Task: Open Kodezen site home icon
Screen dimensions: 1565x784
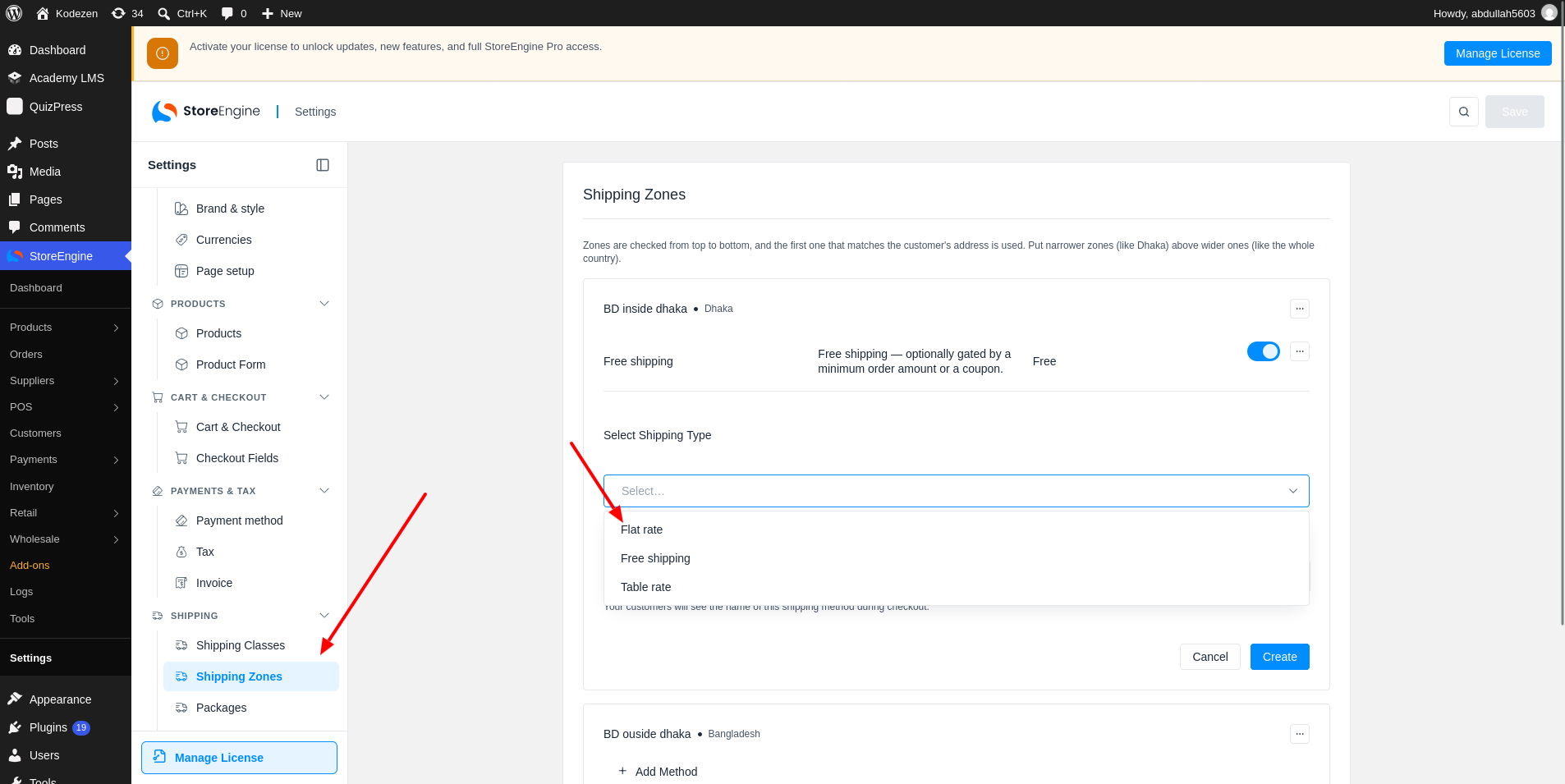Action: (x=43, y=13)
